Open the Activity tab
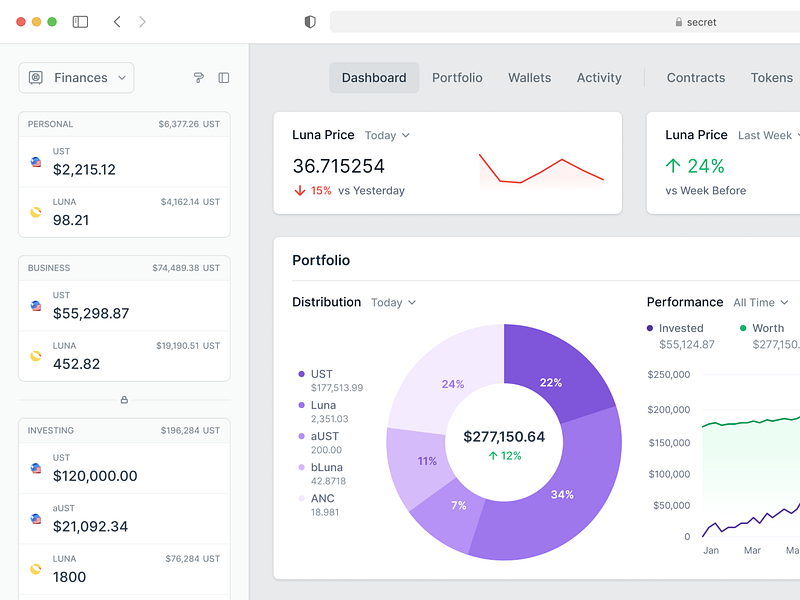Viewport: 800px width, 600px height. click(599, 78)
